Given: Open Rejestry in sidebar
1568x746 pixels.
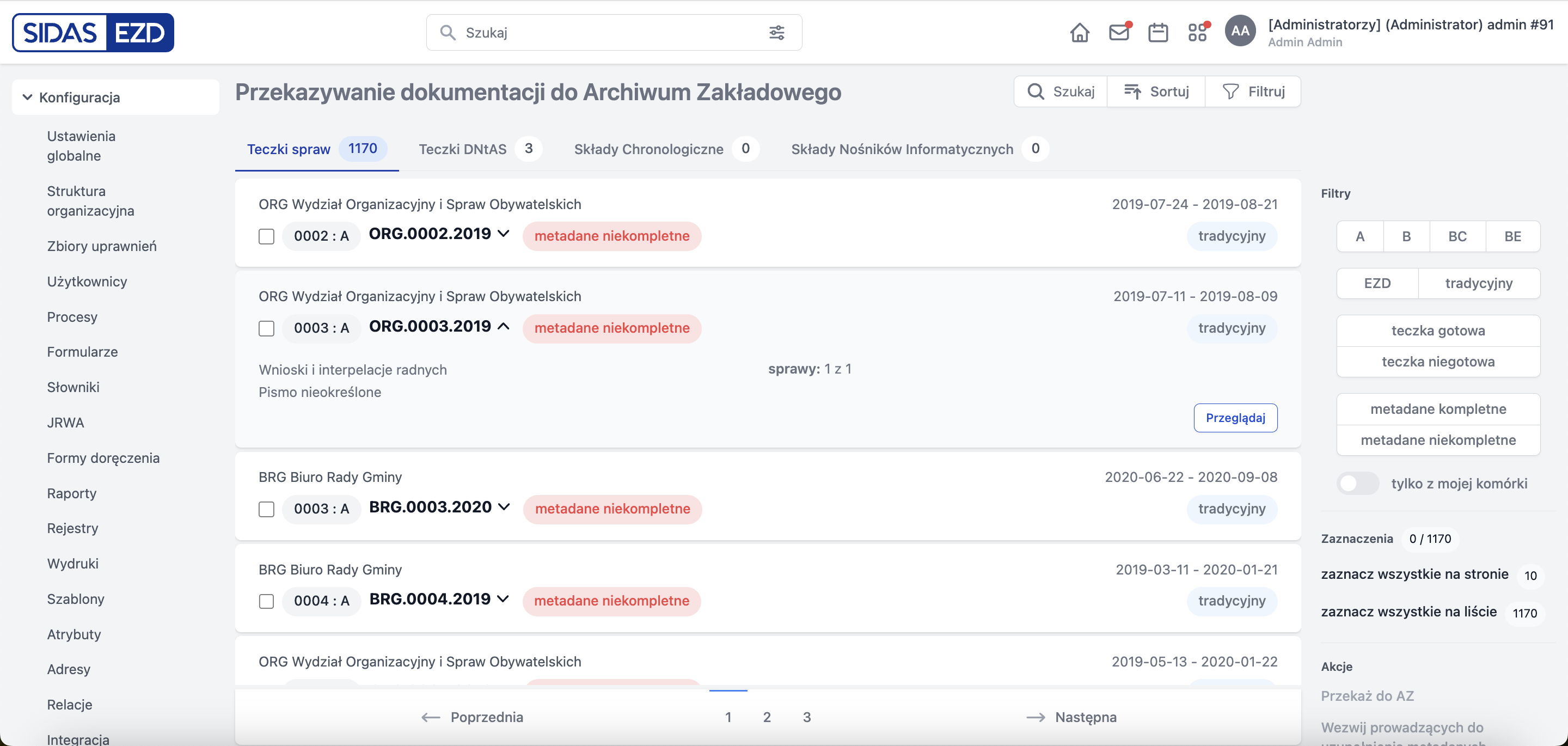Looking at the screenshot, I should coord(72,528).
